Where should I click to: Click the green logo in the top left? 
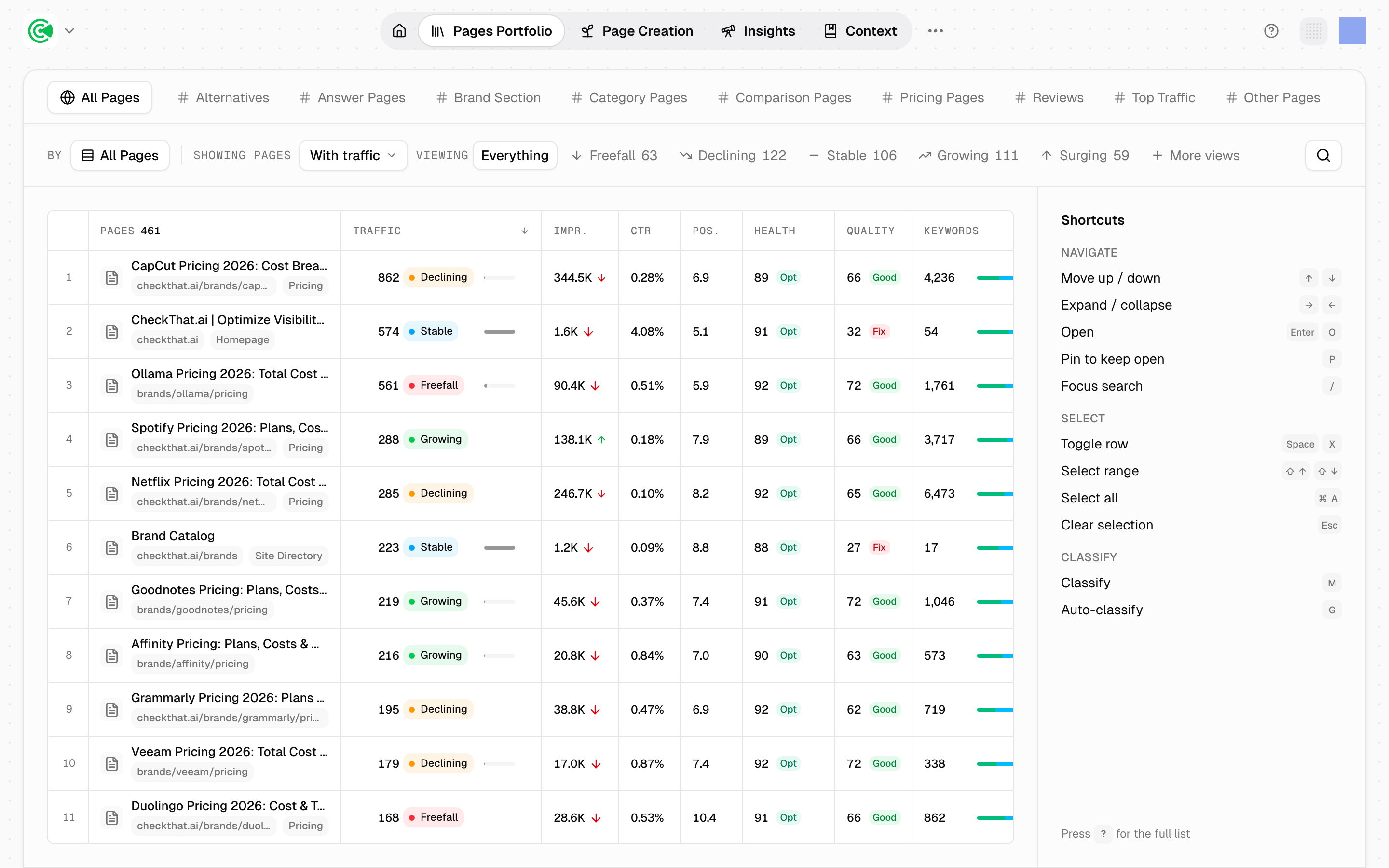(41, 31)
